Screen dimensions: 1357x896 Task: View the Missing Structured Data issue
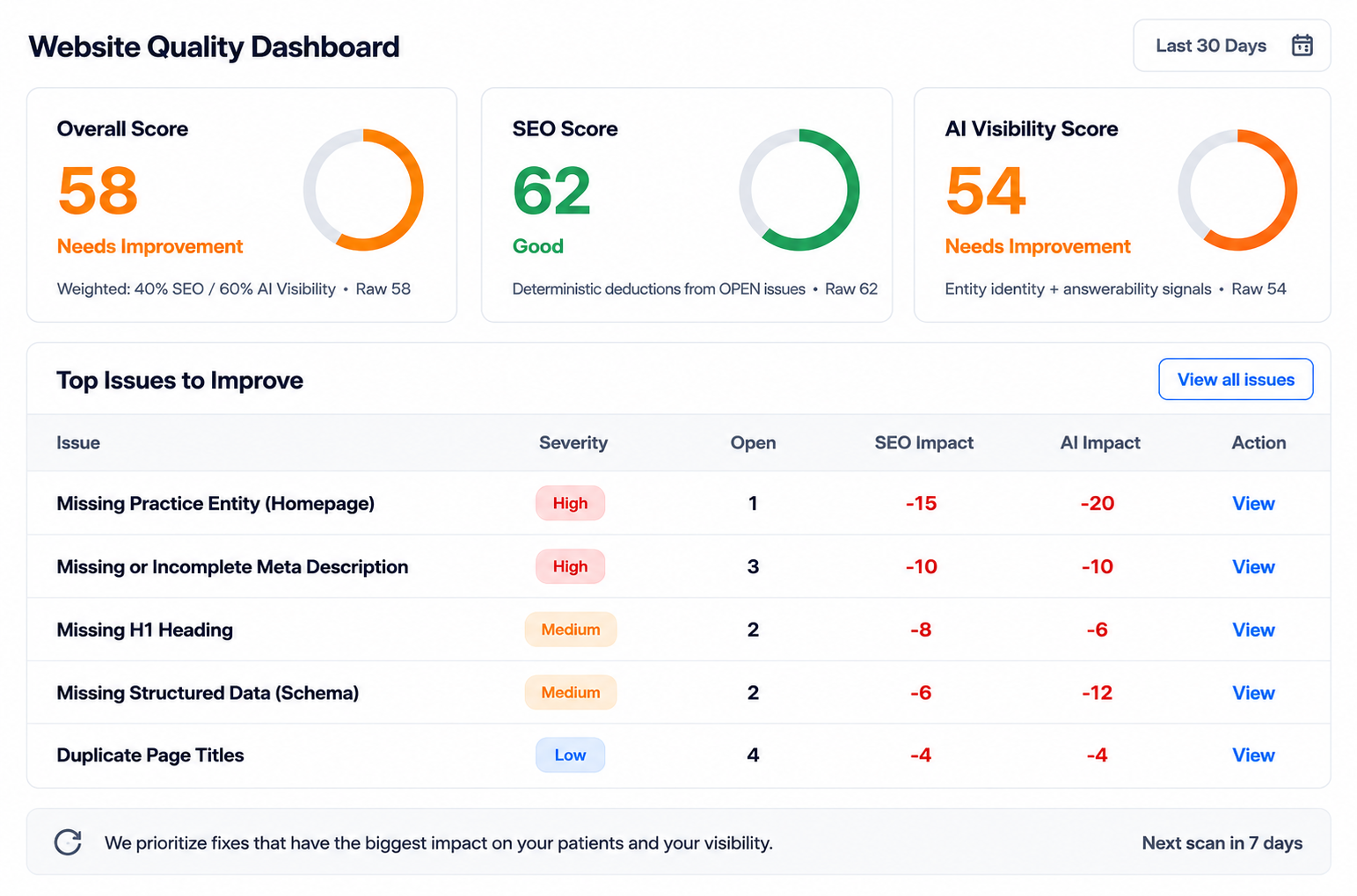tap(1253, 693)
